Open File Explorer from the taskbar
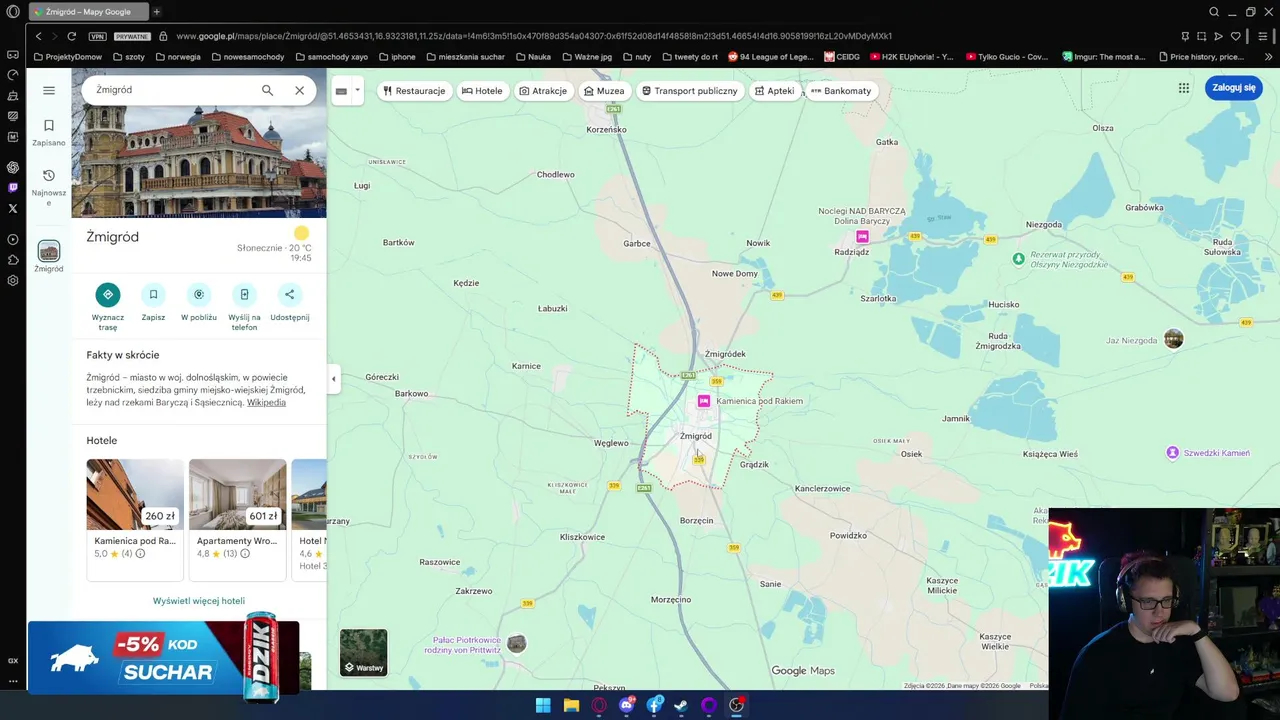 [571, 705]
